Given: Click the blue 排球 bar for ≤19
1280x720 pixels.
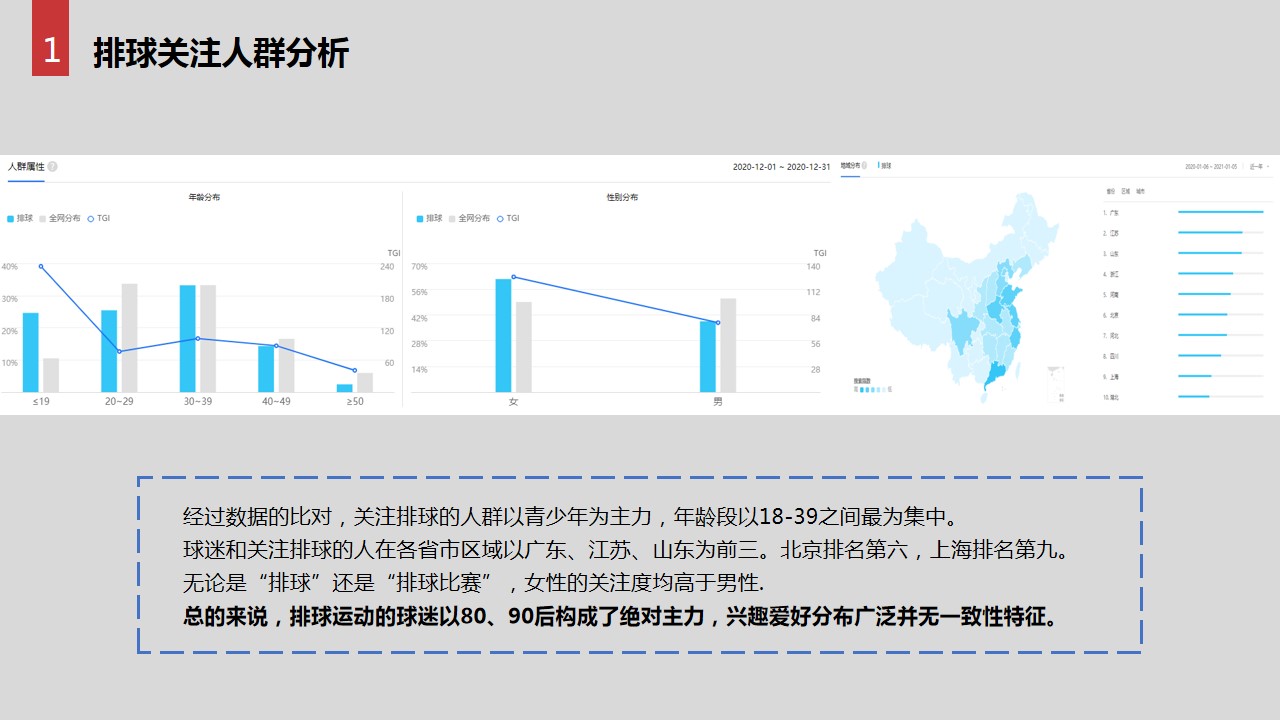Looking at the screenshot, I should point(30,352).
